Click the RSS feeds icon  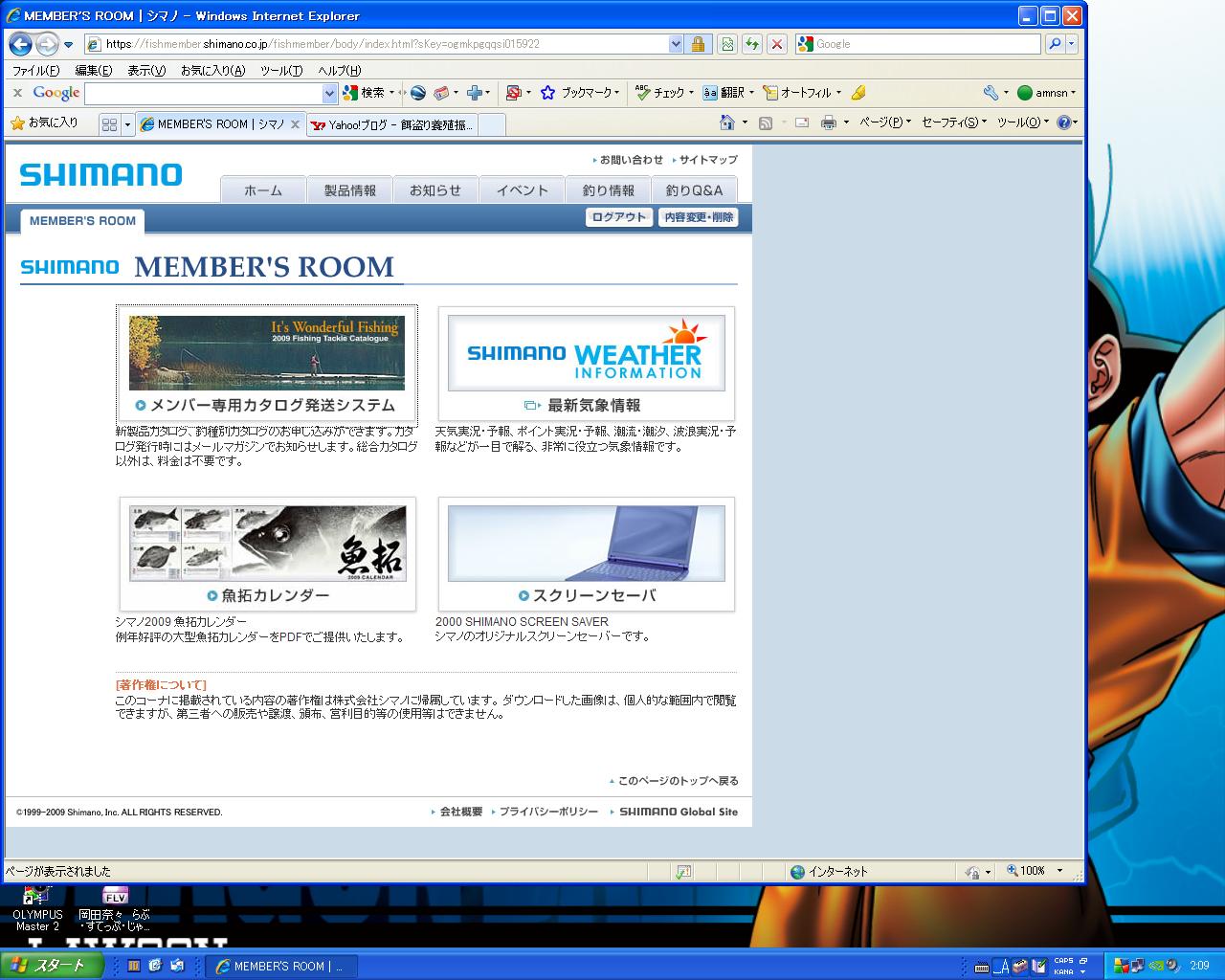click(x=766, y=122)
